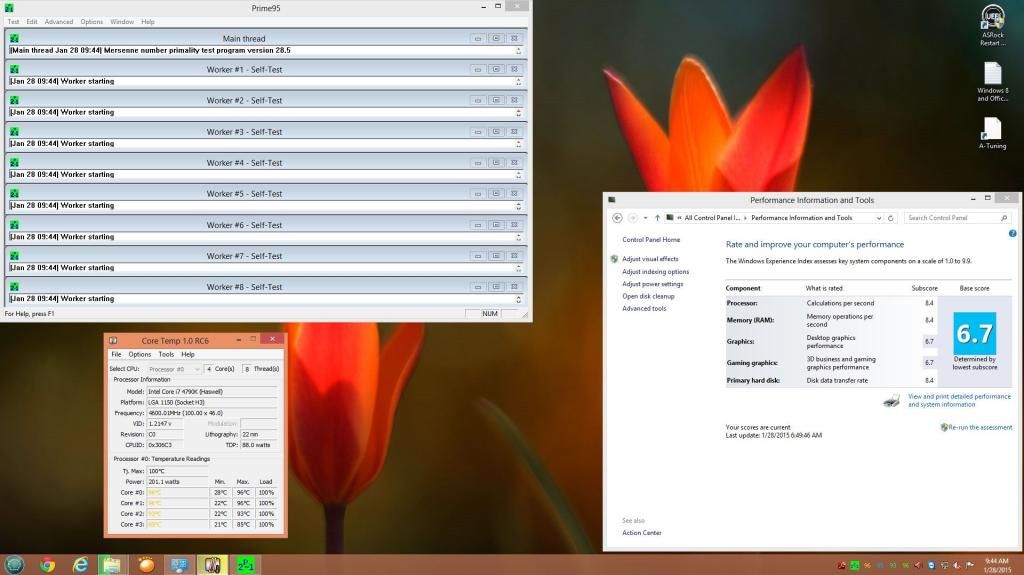The height and width of the screenshot is (575, 1024).
Task: Open Prime95 Options menu
Action: (x=91, y=22)
